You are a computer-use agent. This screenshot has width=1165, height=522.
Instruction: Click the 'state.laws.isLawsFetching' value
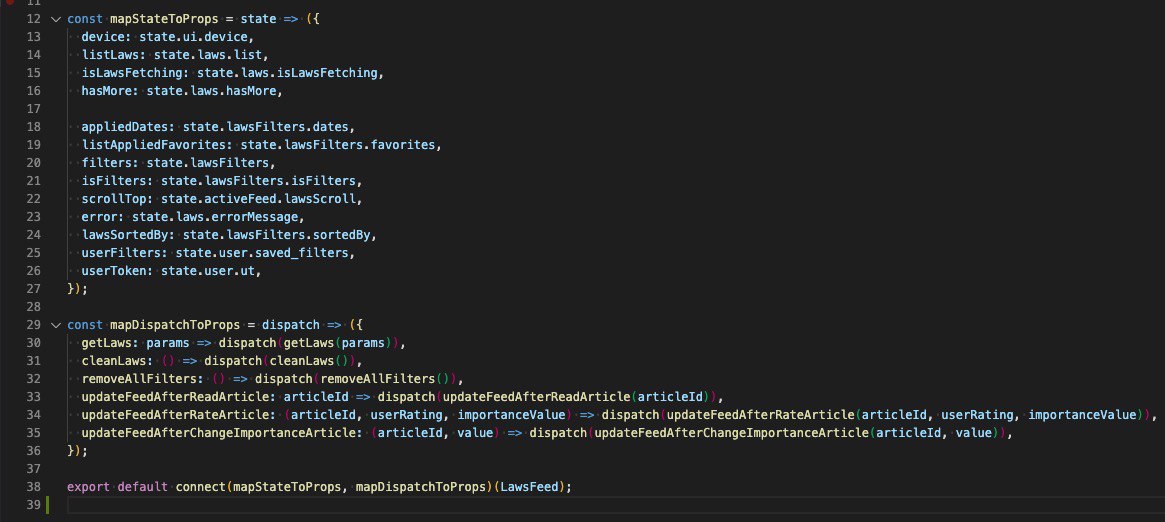[x=288, y=73]
